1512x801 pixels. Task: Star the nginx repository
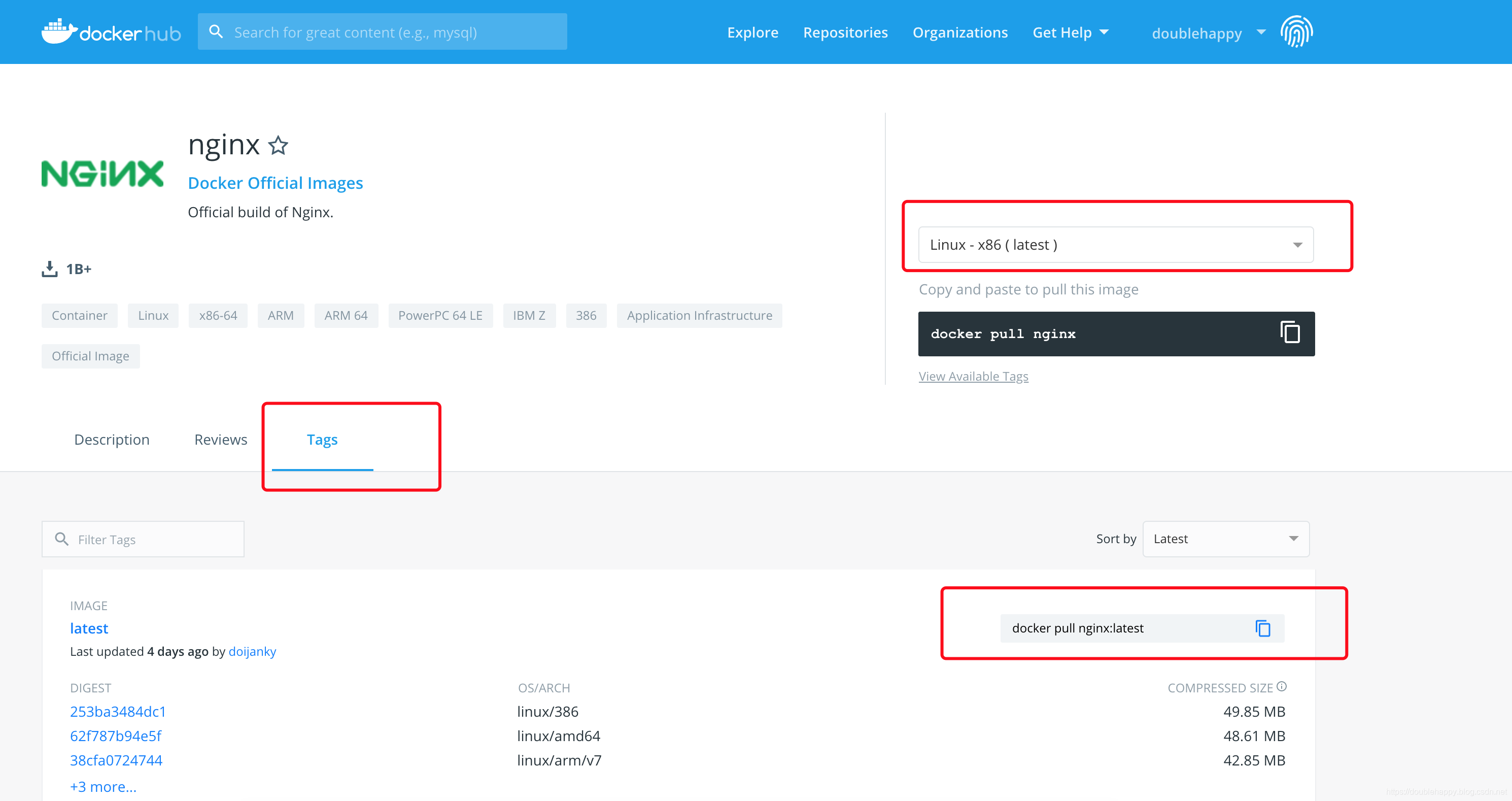pyautogui.click(x=278, y=145)
